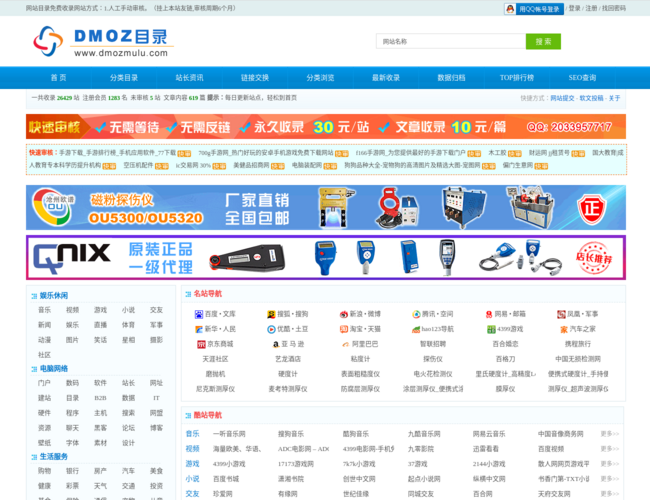Open 百合婚恋 link
This screenshot has width=650, height=500.
click(x=505, y=344)
